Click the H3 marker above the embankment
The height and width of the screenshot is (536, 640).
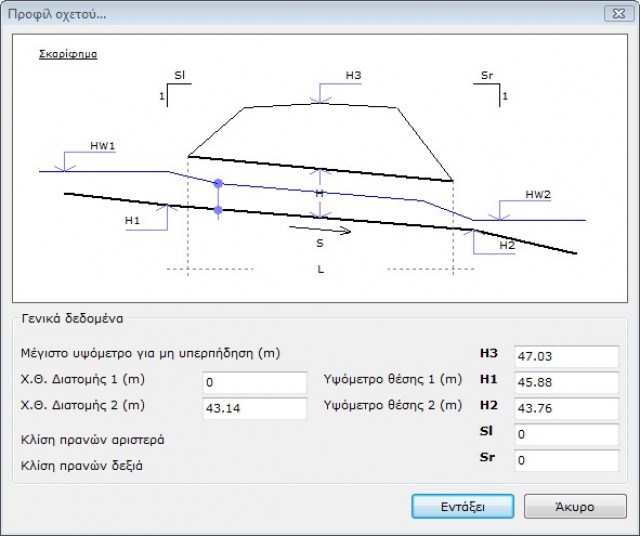coord(353,76)
